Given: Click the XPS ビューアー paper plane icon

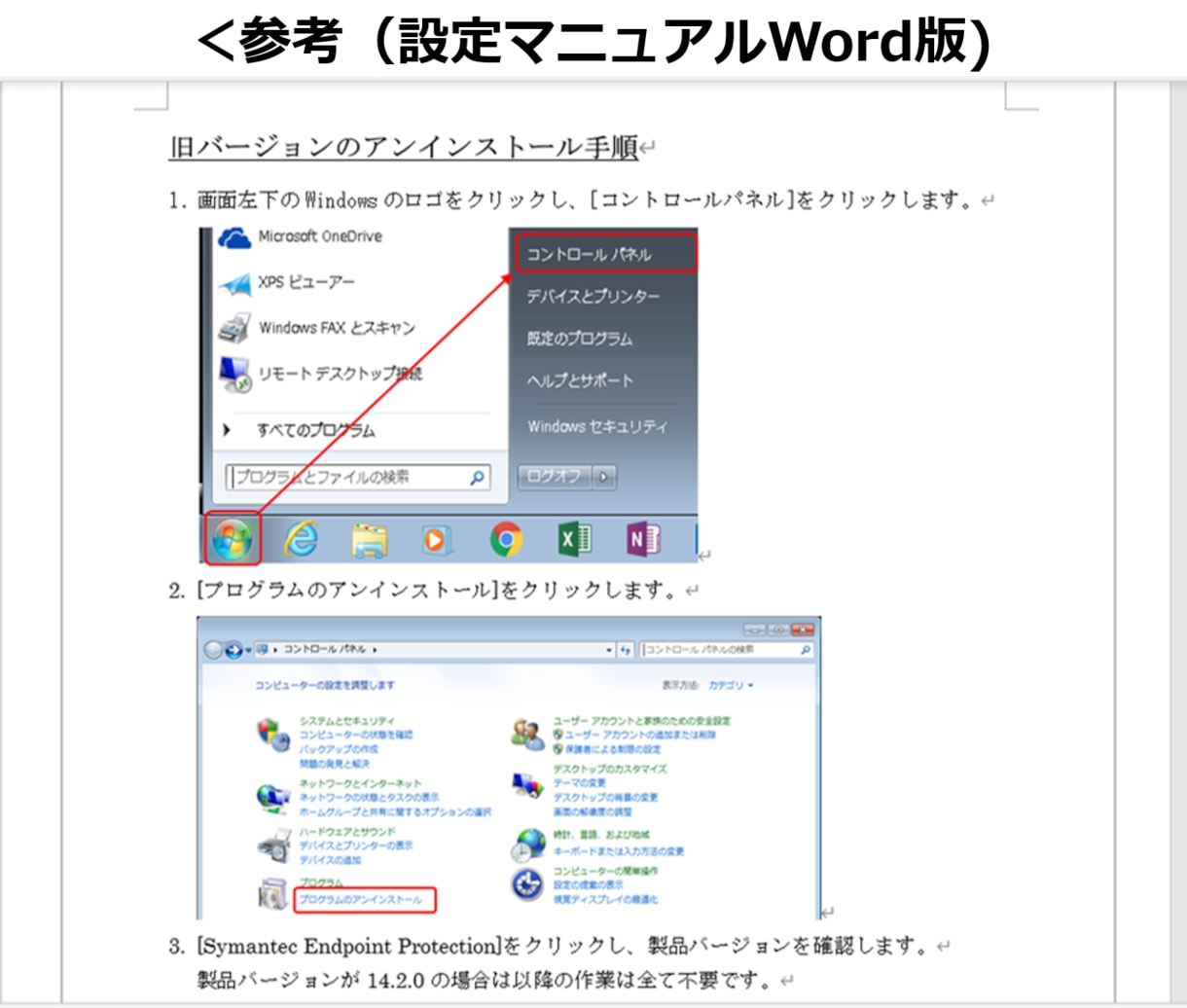Looking at the screenshot, I should (234, 283).
